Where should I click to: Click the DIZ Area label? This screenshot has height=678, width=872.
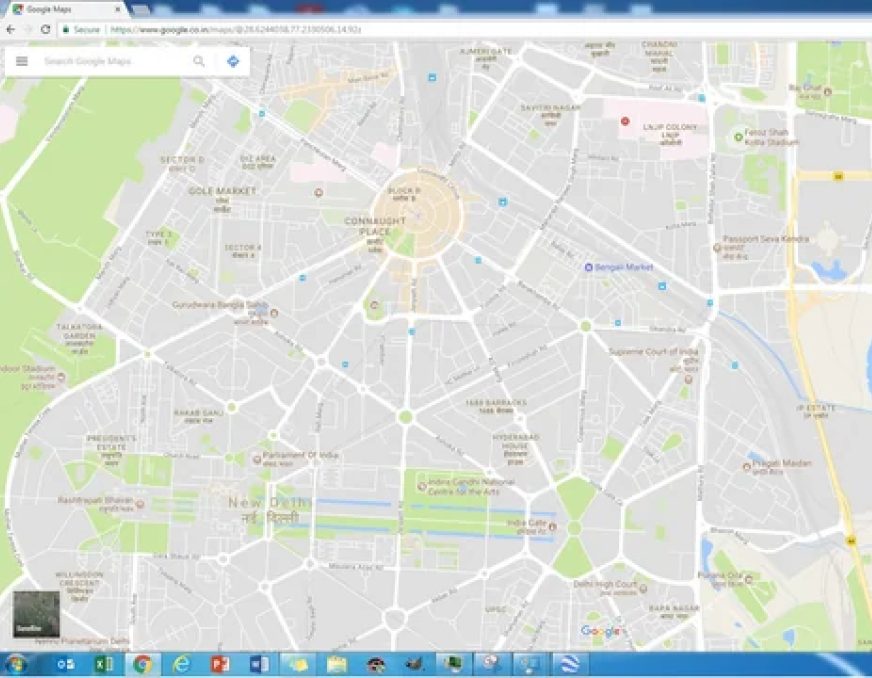(258, 159)
